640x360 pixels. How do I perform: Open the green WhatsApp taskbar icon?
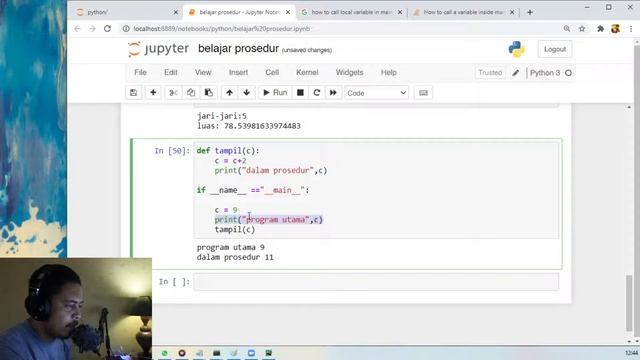point(164,353)
